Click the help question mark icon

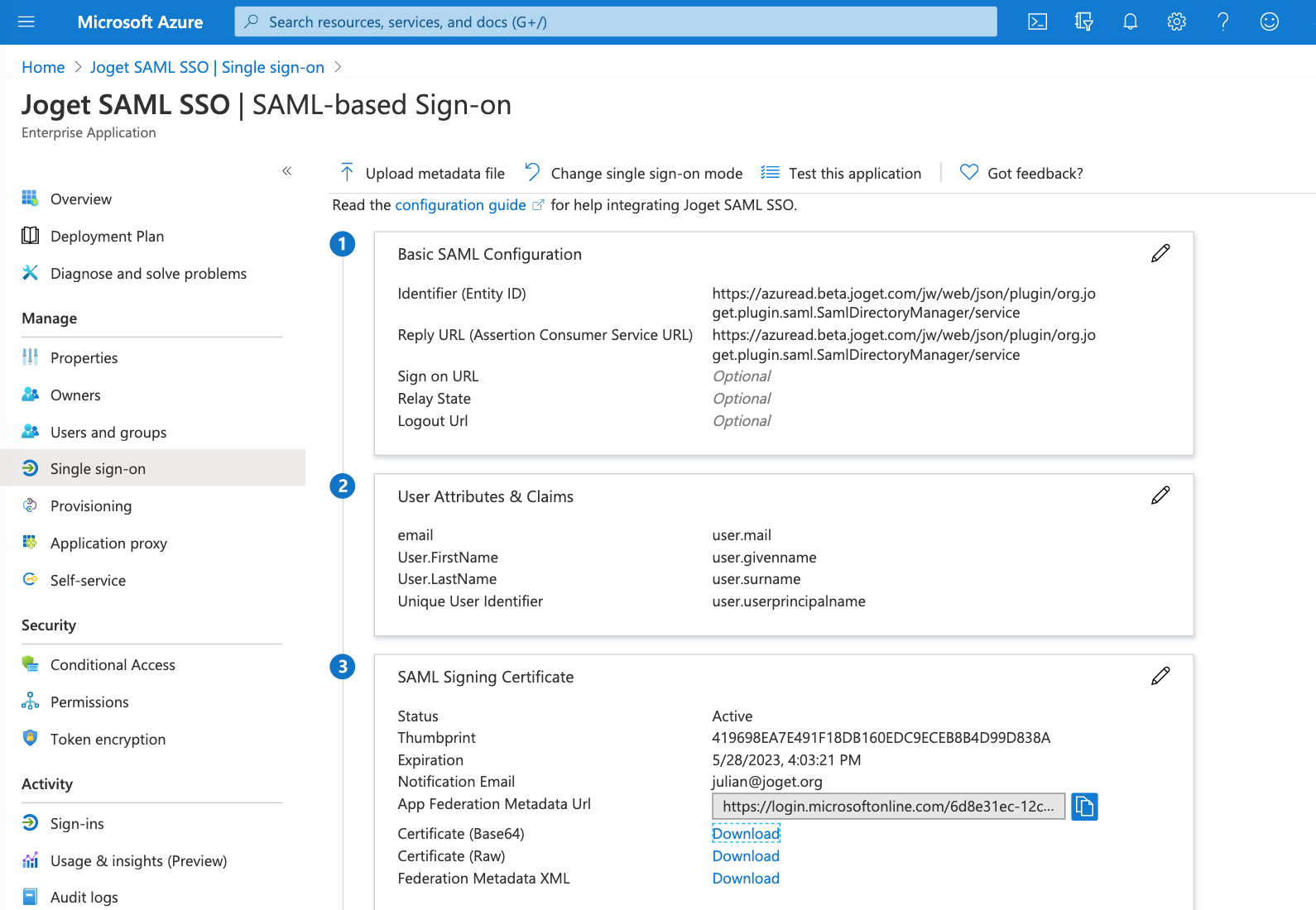[x=1222, y=22]
